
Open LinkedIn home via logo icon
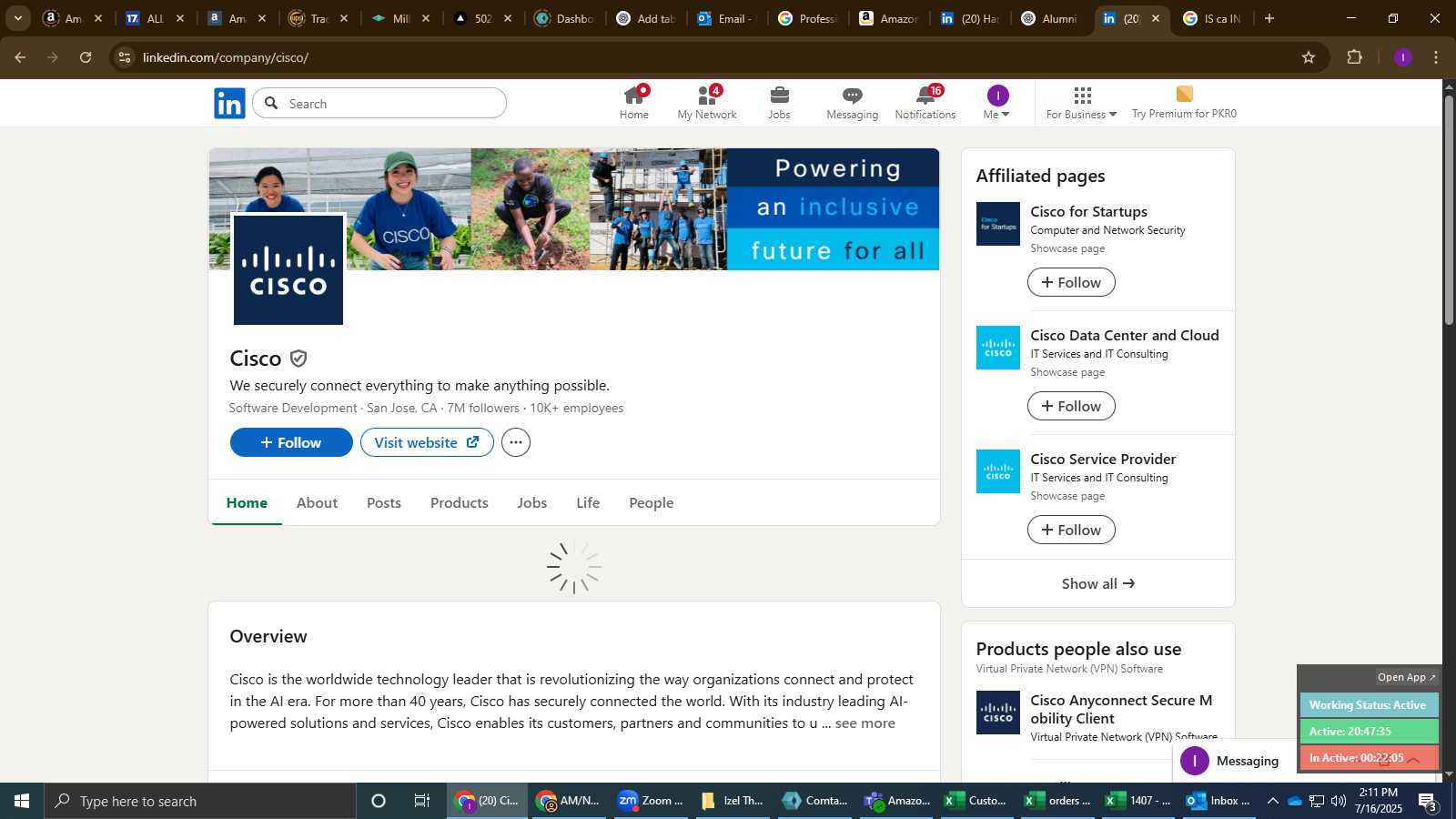click(229, 103)
